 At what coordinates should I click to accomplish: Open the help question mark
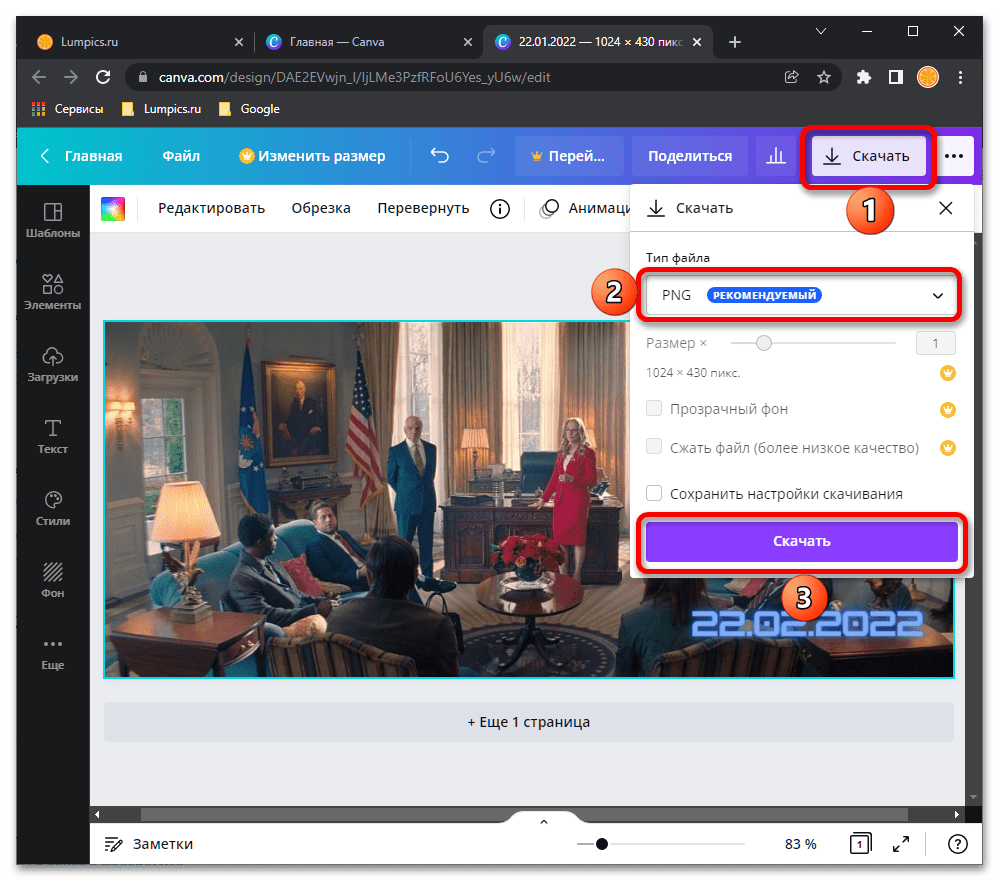click(958, 843)
